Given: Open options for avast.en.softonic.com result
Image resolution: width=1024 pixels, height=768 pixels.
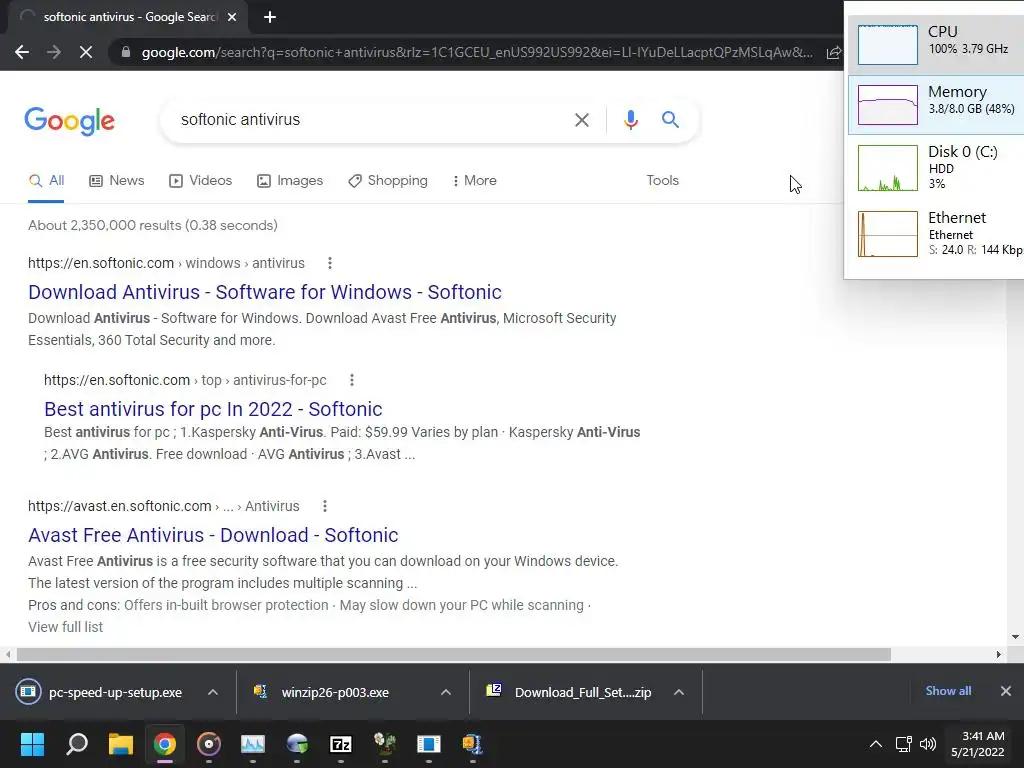Looking at the screenshot, I should pos(325,506).
